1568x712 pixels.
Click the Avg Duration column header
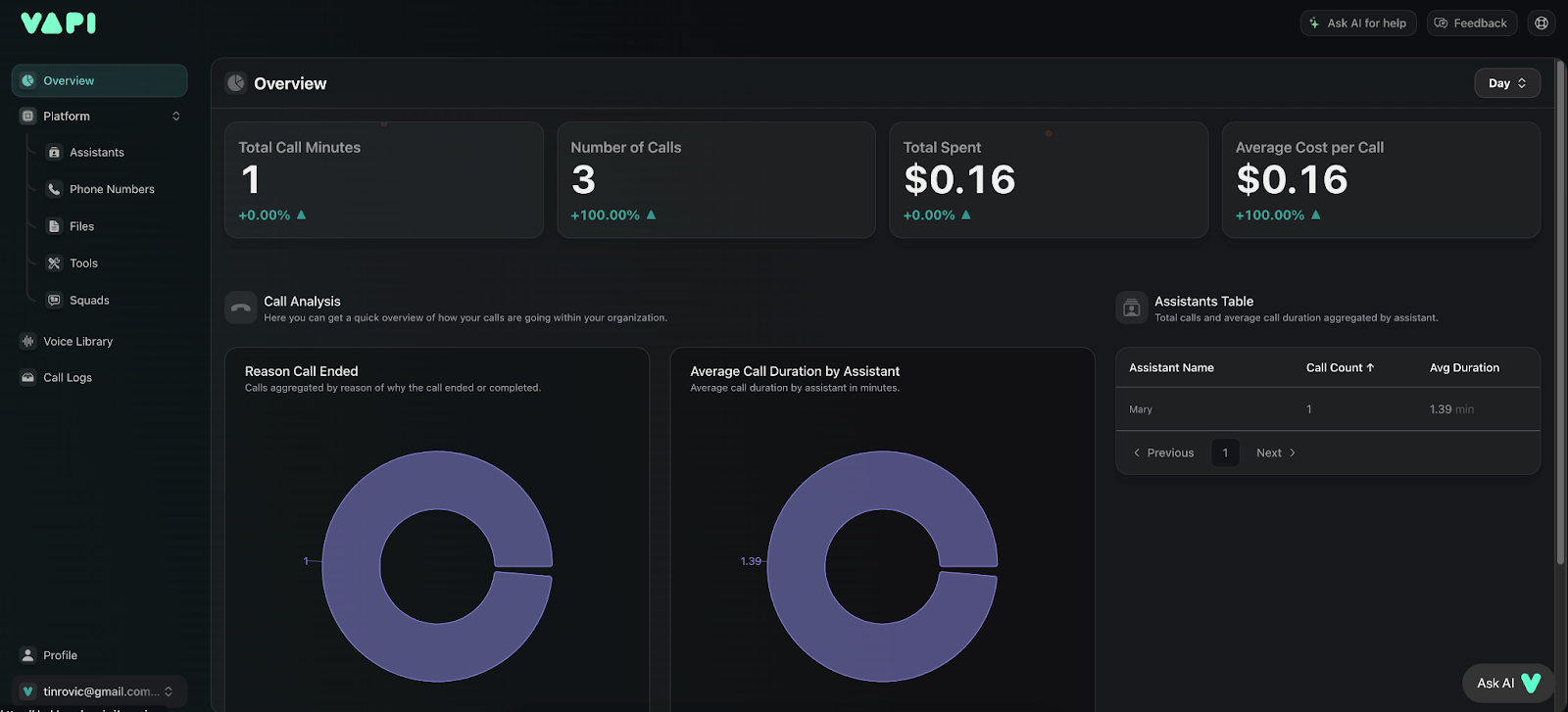(x=1464, y=367)
